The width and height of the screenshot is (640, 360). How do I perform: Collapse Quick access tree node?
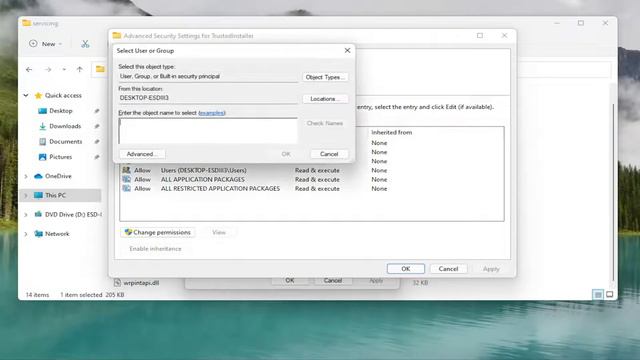pyautogui.click(x=26, y=96)
